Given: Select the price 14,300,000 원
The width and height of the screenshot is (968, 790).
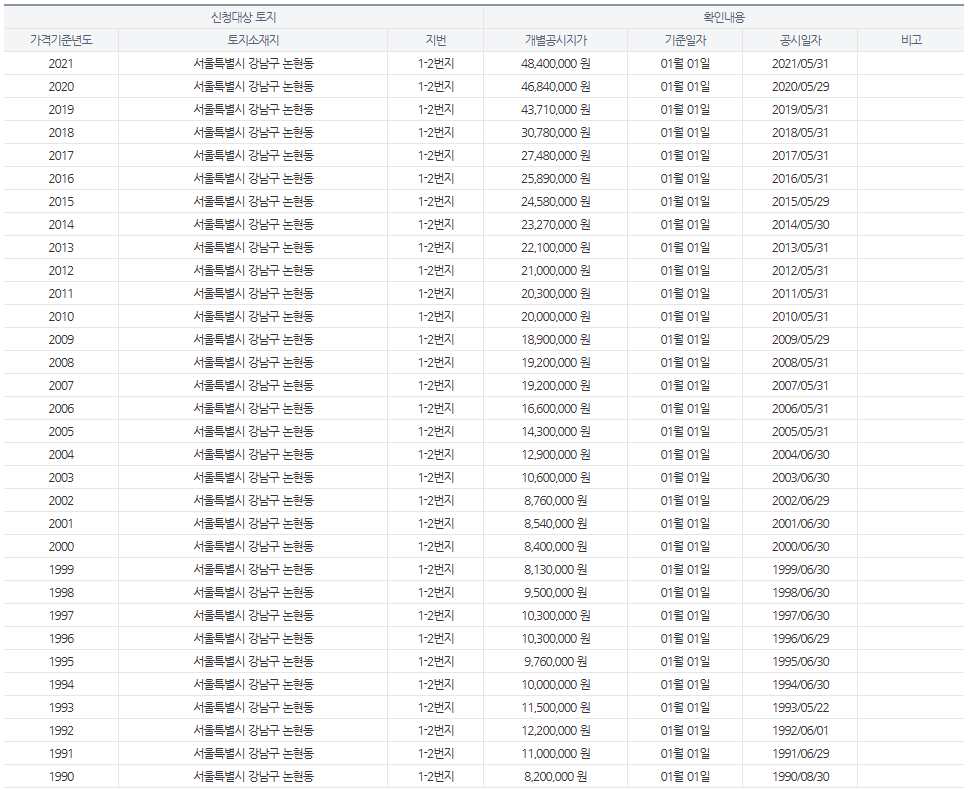Looking at the screenshot, I should [x=556, y=431].
